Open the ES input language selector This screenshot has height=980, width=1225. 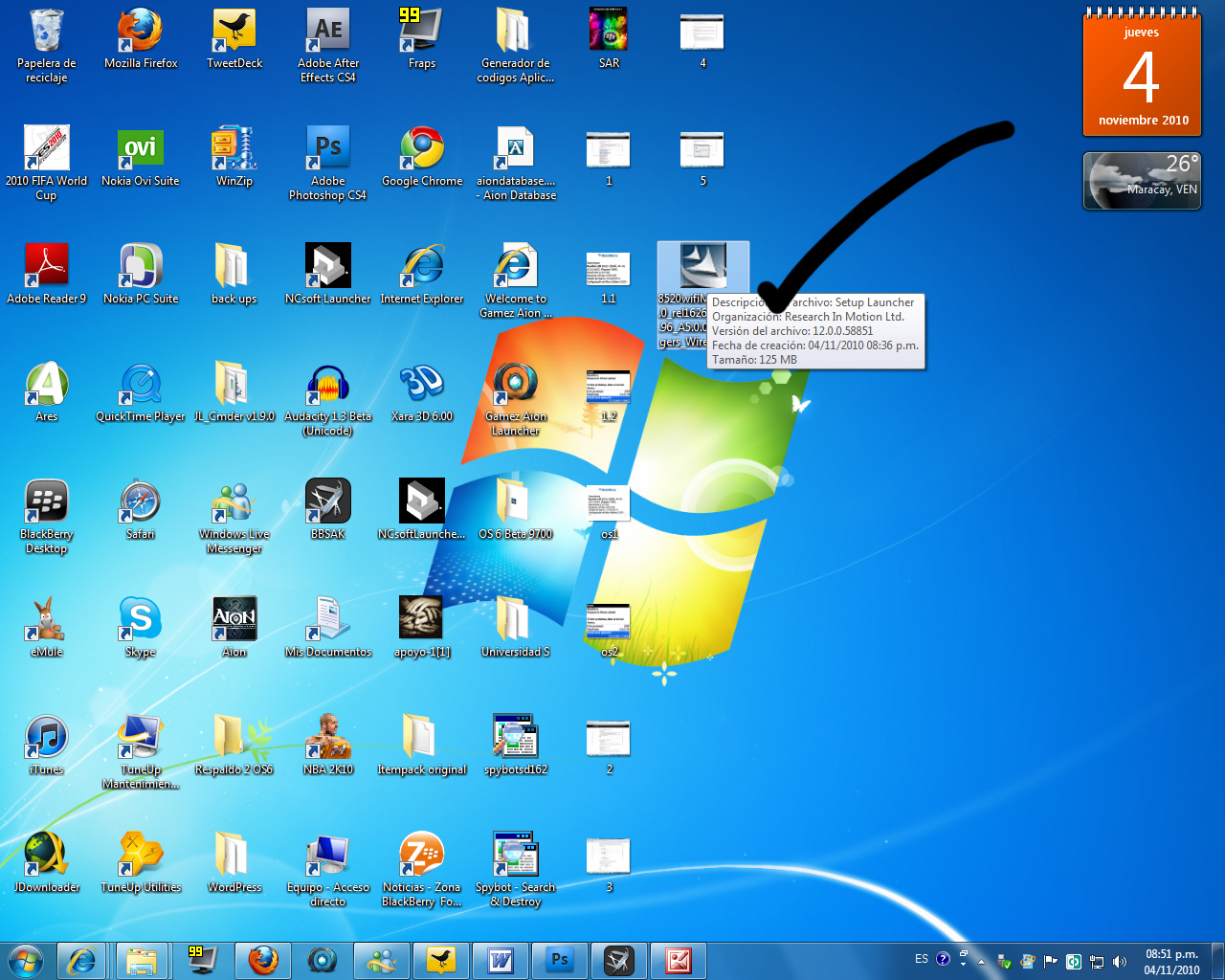click(921, 959)
